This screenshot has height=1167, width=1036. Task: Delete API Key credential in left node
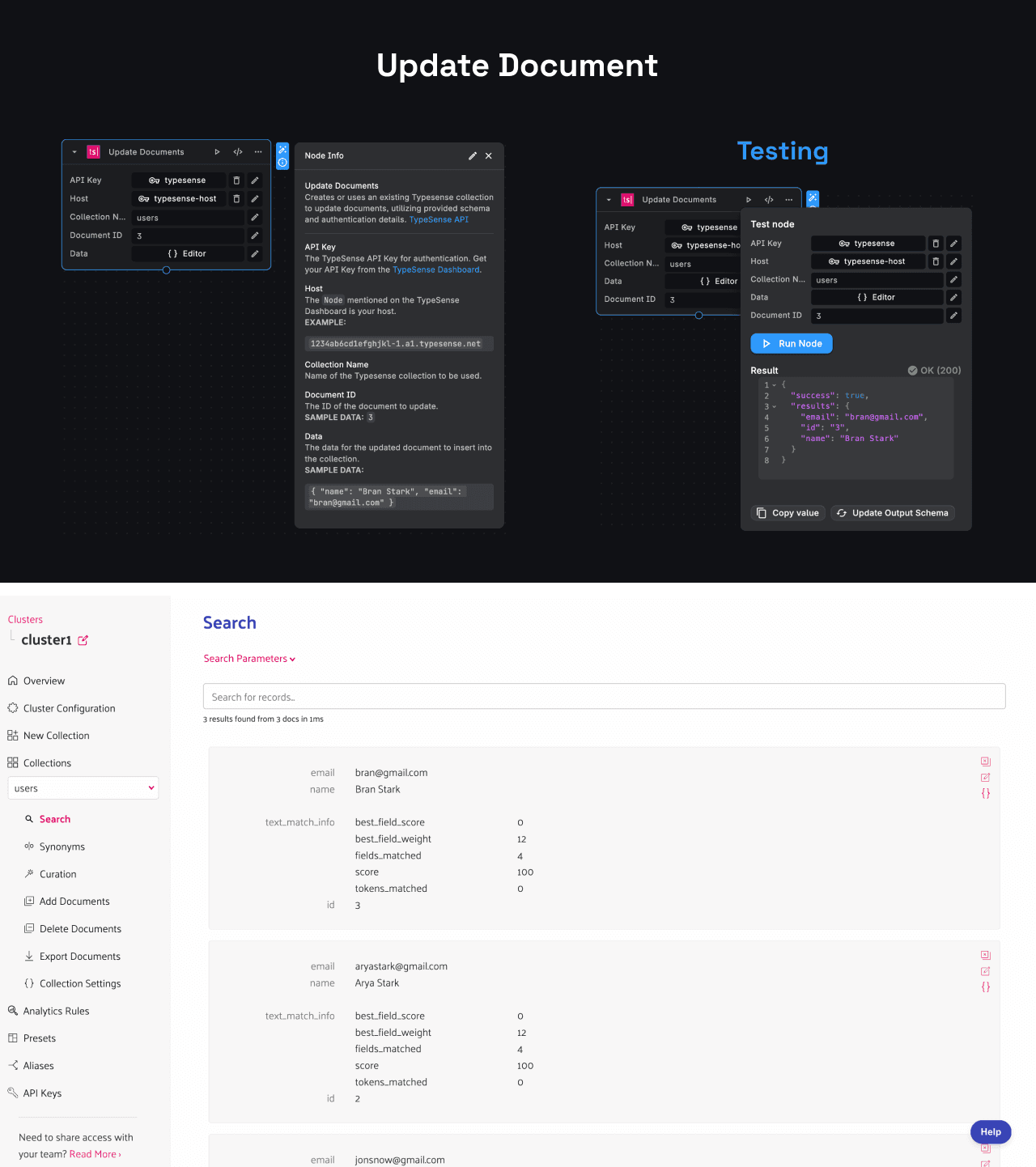236,180
